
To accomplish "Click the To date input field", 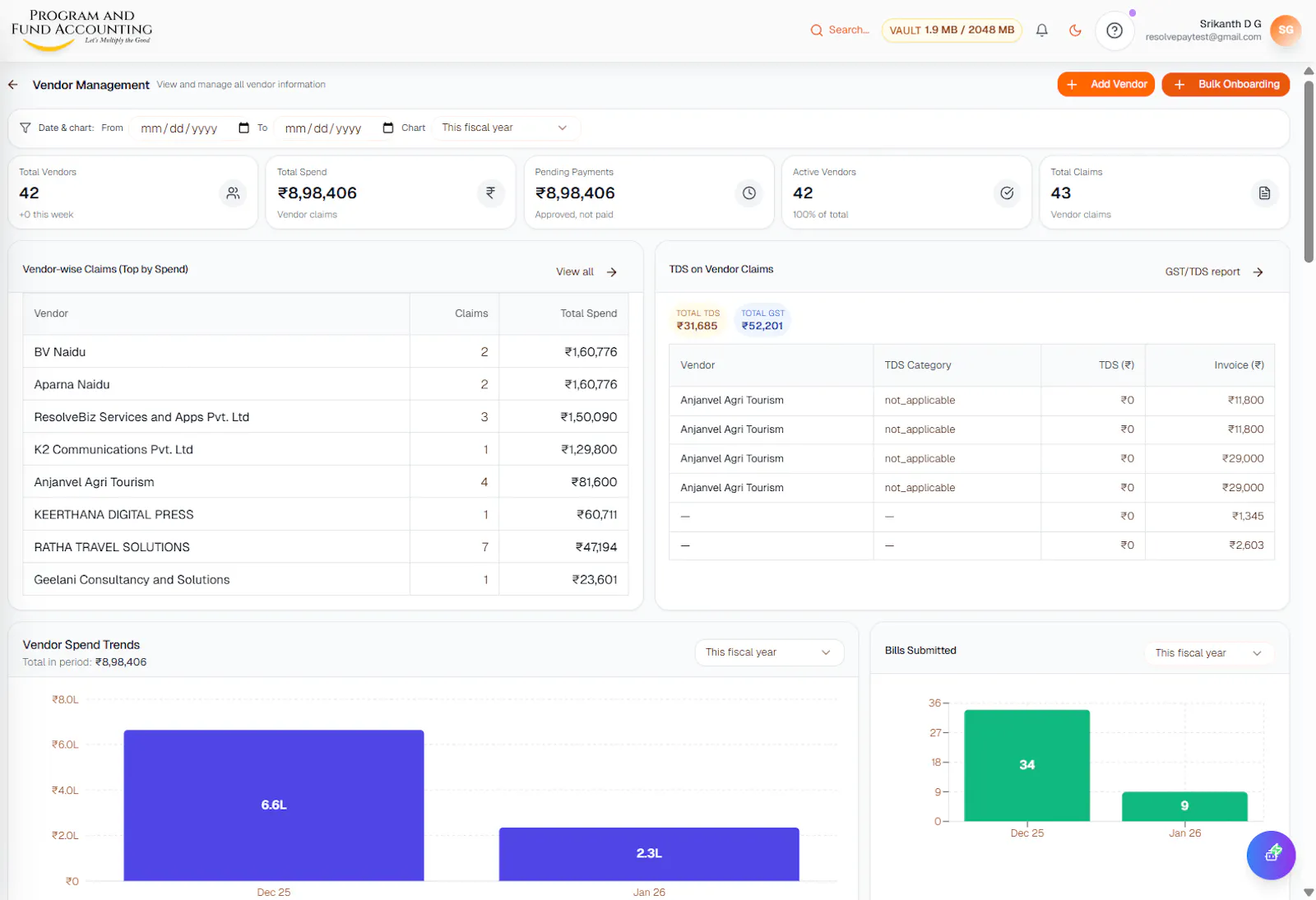I will click(336, 128).
